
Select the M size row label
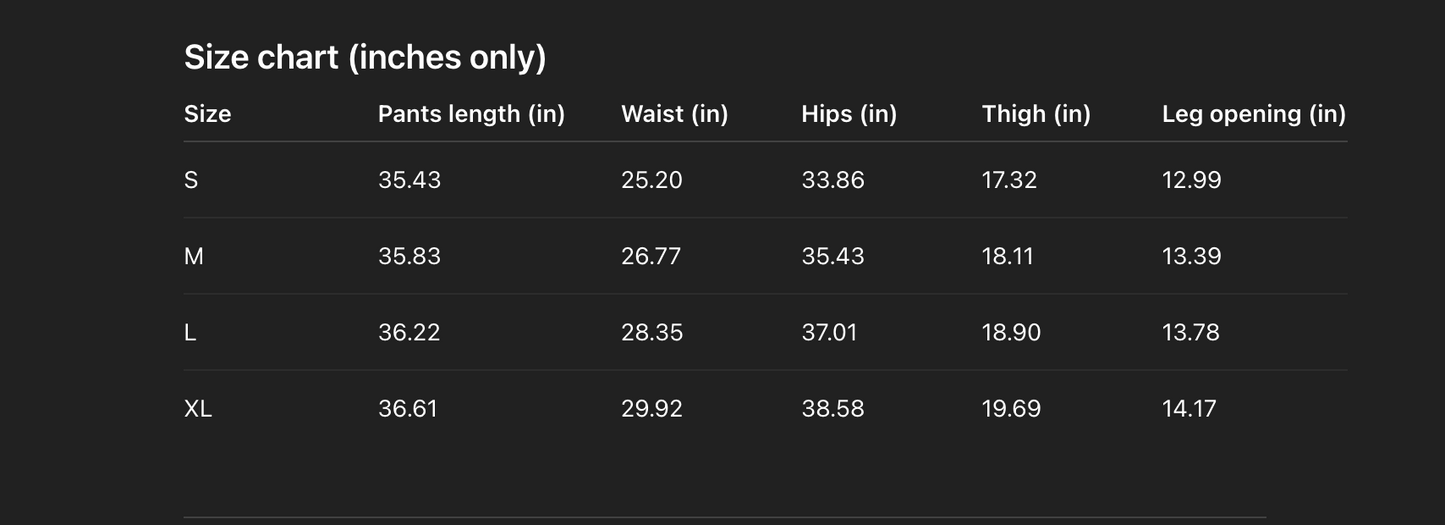point(194,256)
